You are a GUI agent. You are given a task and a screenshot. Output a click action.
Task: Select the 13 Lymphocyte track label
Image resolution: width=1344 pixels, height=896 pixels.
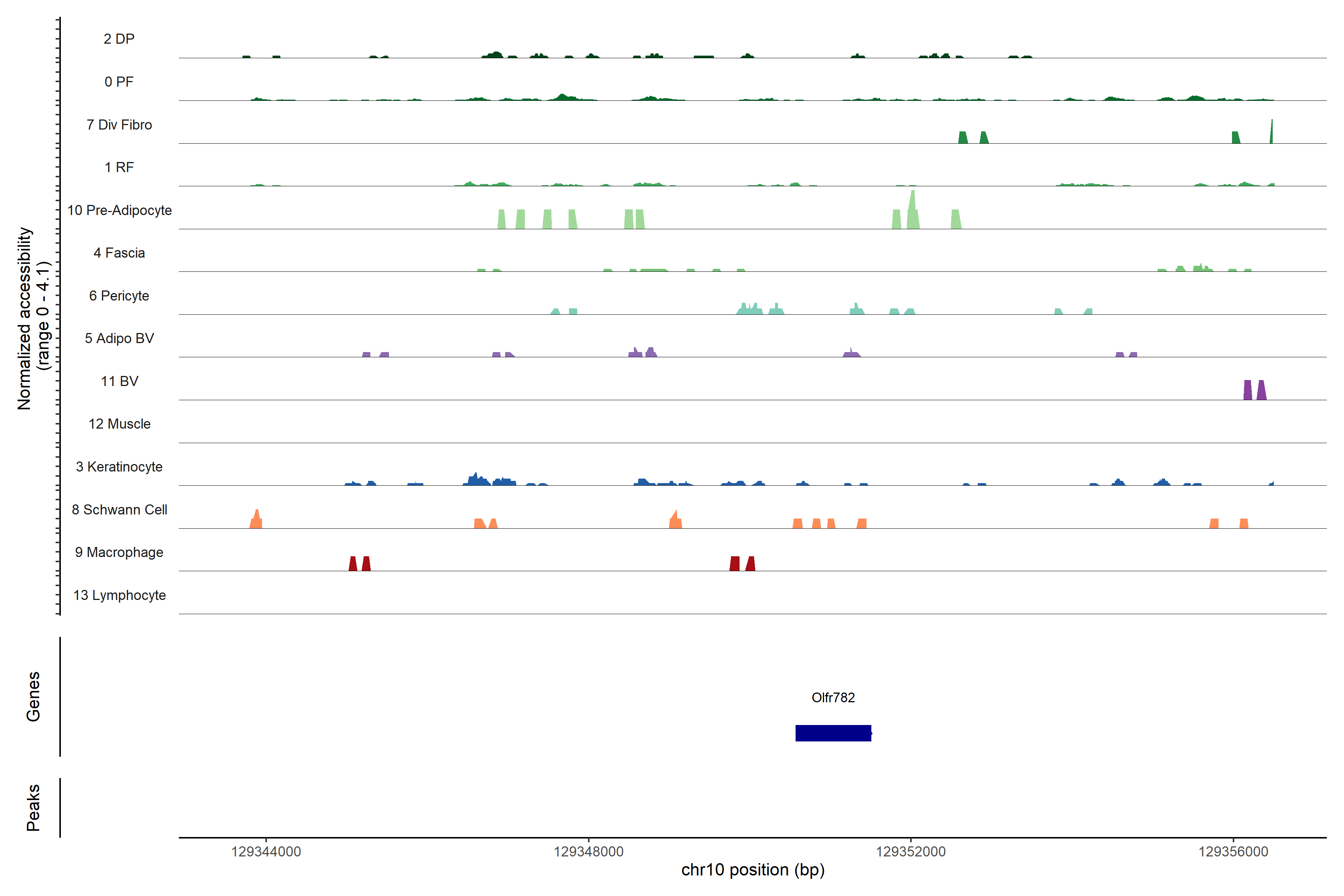coord(119,595)
